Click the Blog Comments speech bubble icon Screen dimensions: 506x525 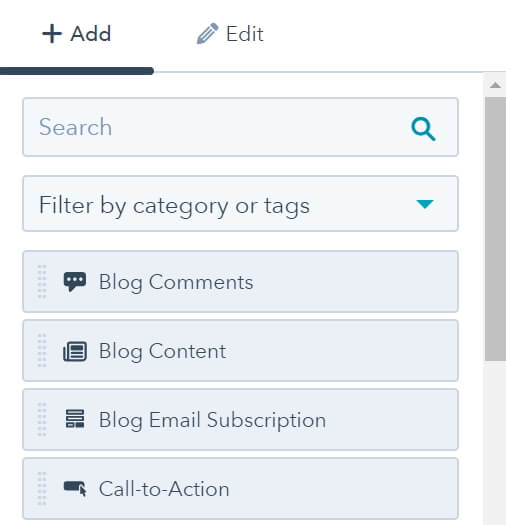tap(75, 282)
